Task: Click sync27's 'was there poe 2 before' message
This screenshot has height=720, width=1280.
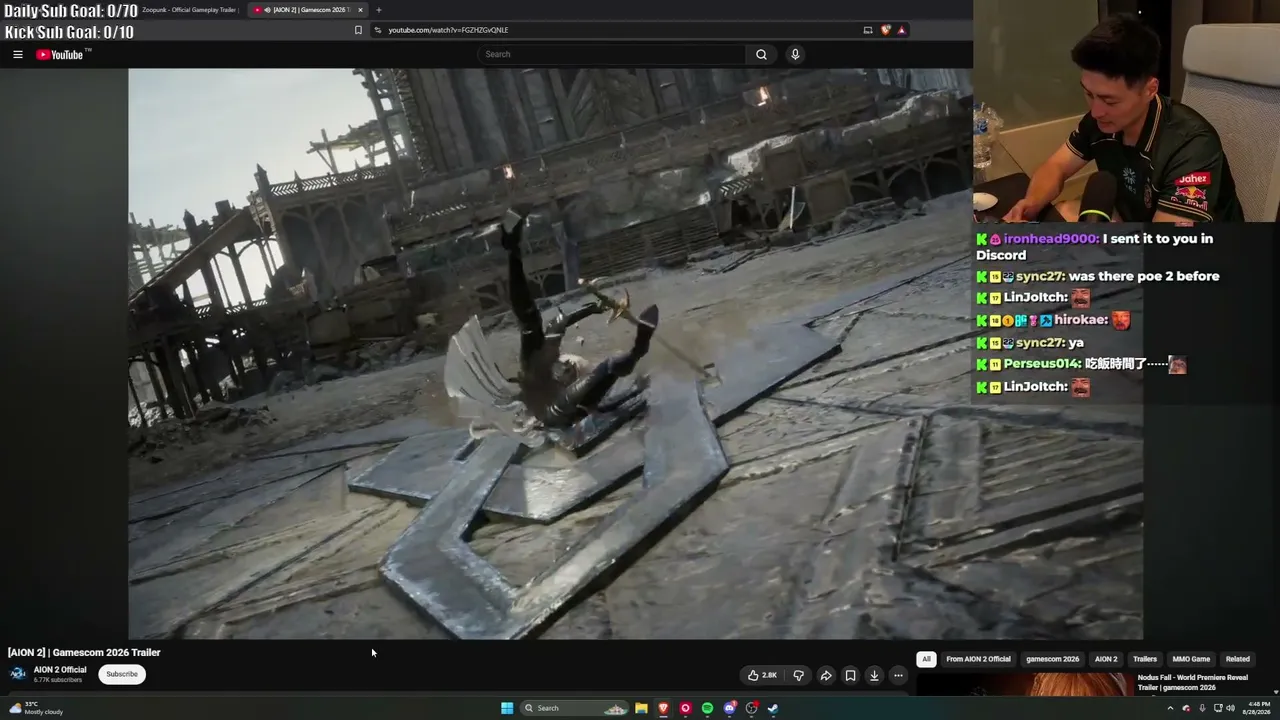Action: point(1098,276)
